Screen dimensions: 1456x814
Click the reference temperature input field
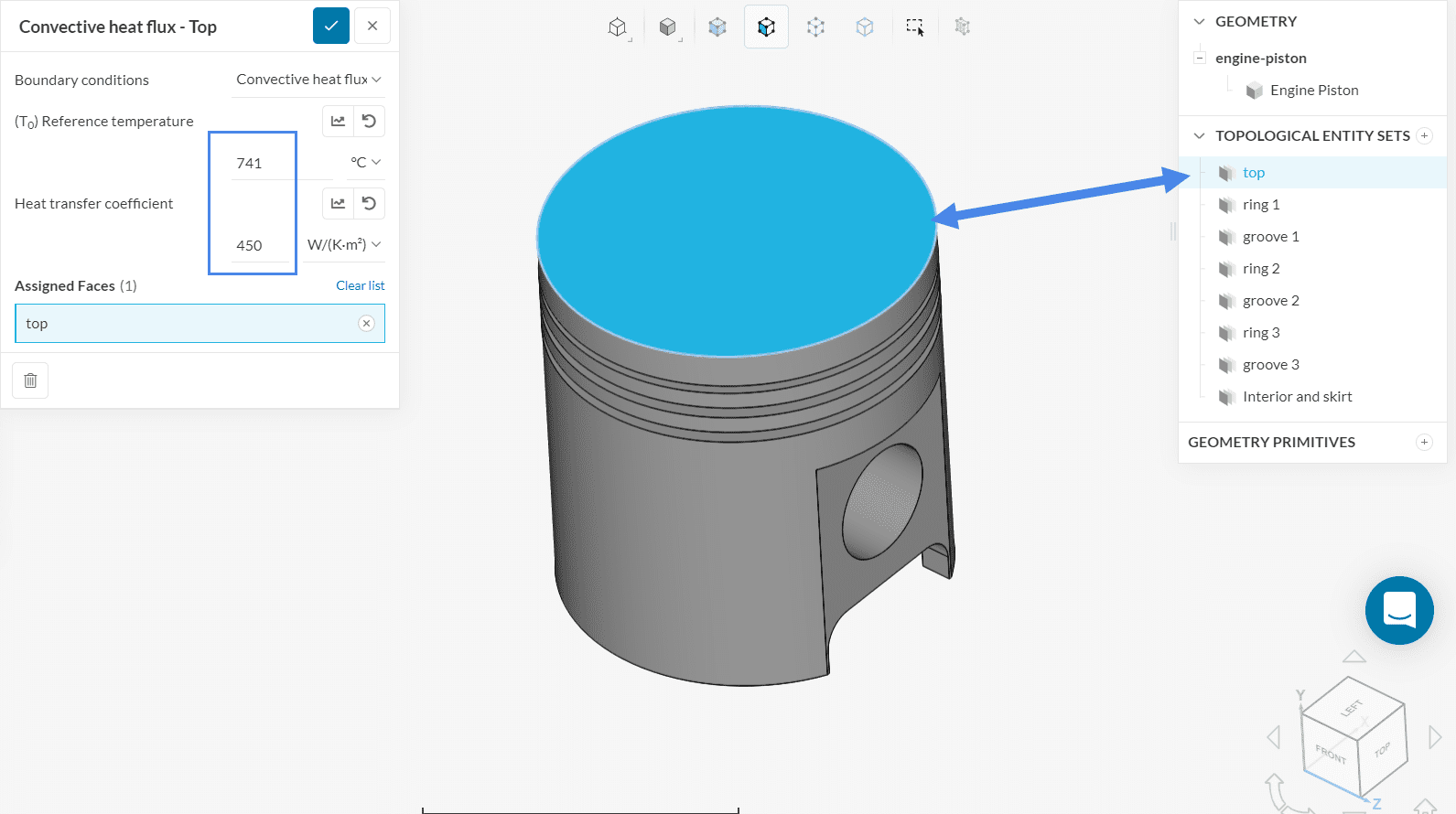tap(262, 163)
